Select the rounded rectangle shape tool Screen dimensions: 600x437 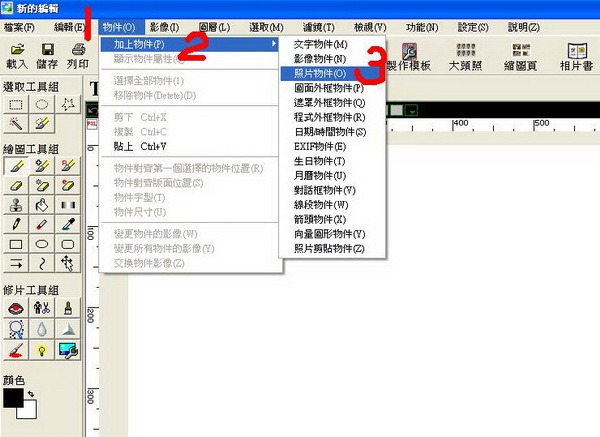coord(68,244)
